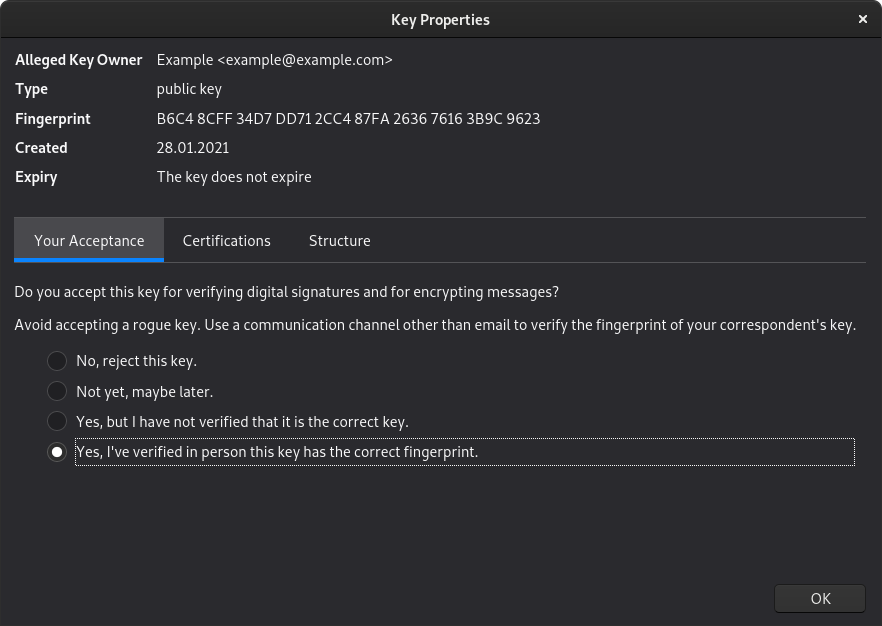Click the "public key" type value

(189, 89)
